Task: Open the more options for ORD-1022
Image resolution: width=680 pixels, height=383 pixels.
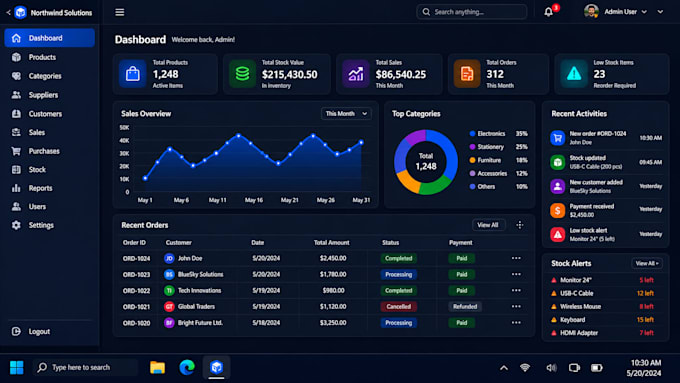Action: 516,290
